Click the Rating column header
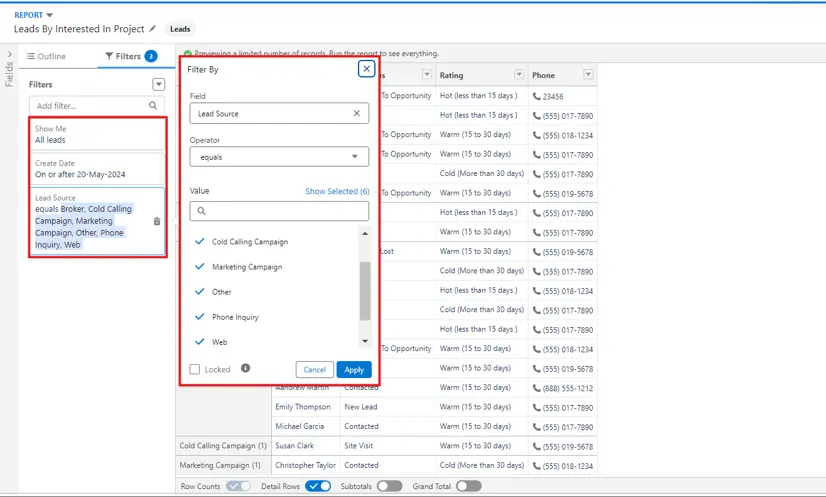Screen dimensions: 826x497 point(481,75)
